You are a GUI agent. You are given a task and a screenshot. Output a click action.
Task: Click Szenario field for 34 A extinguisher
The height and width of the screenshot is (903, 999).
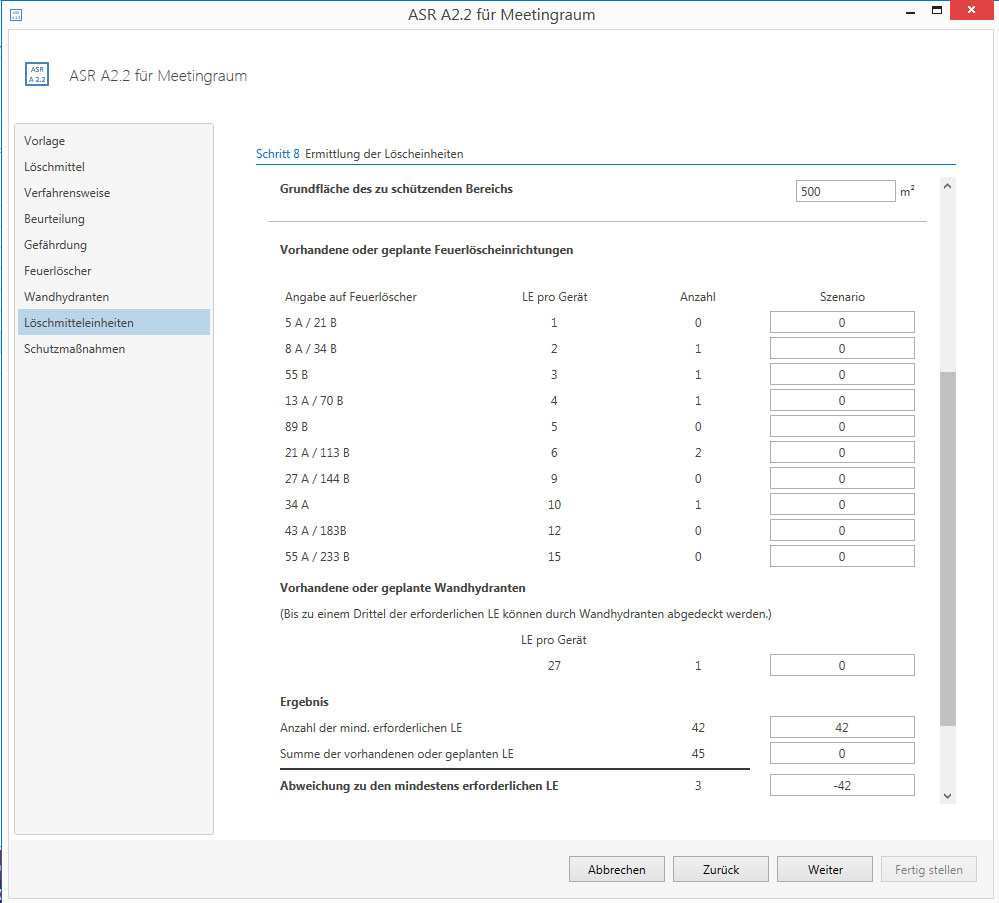pos(842,505)
